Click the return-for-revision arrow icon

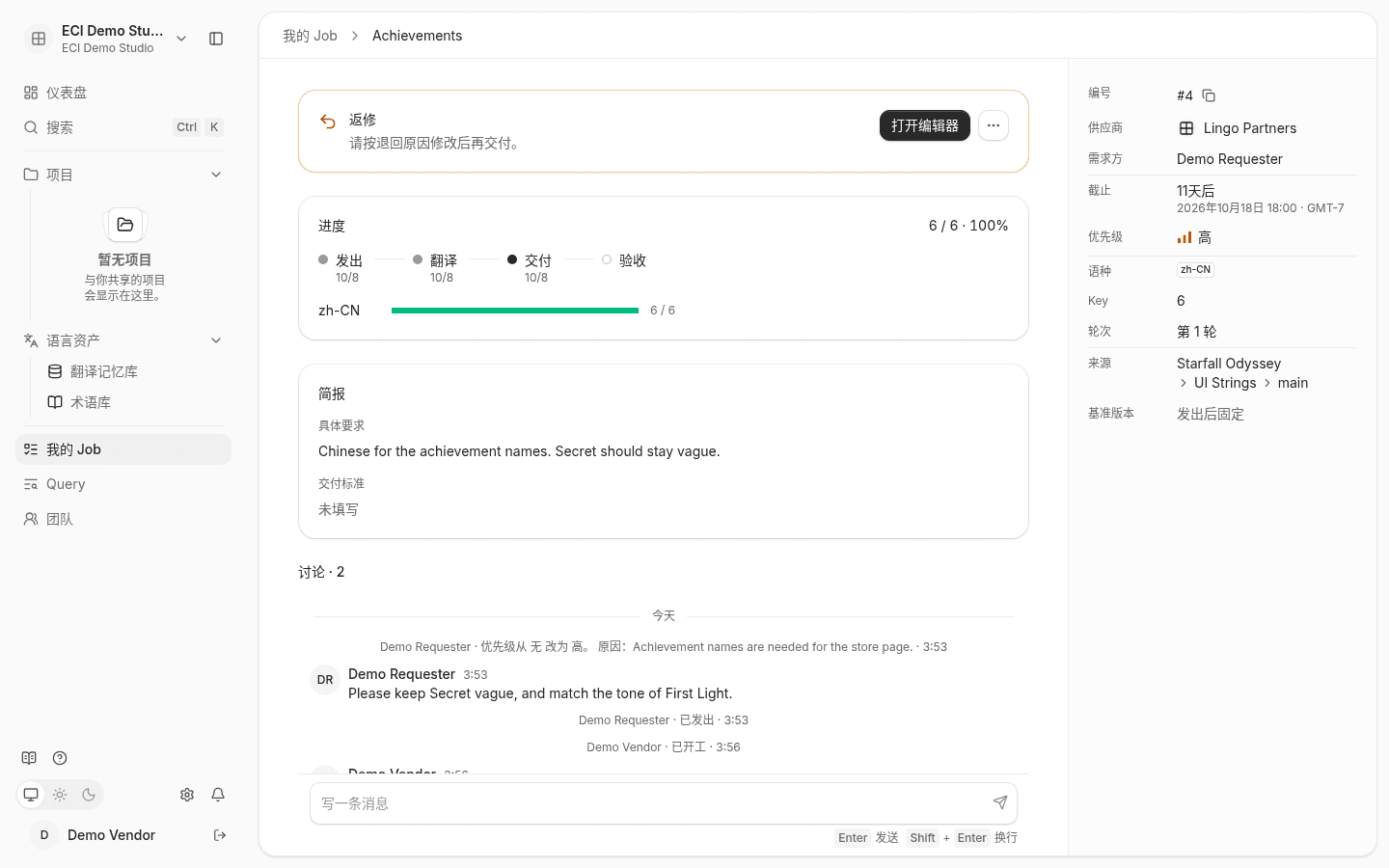tap(328, 122)
